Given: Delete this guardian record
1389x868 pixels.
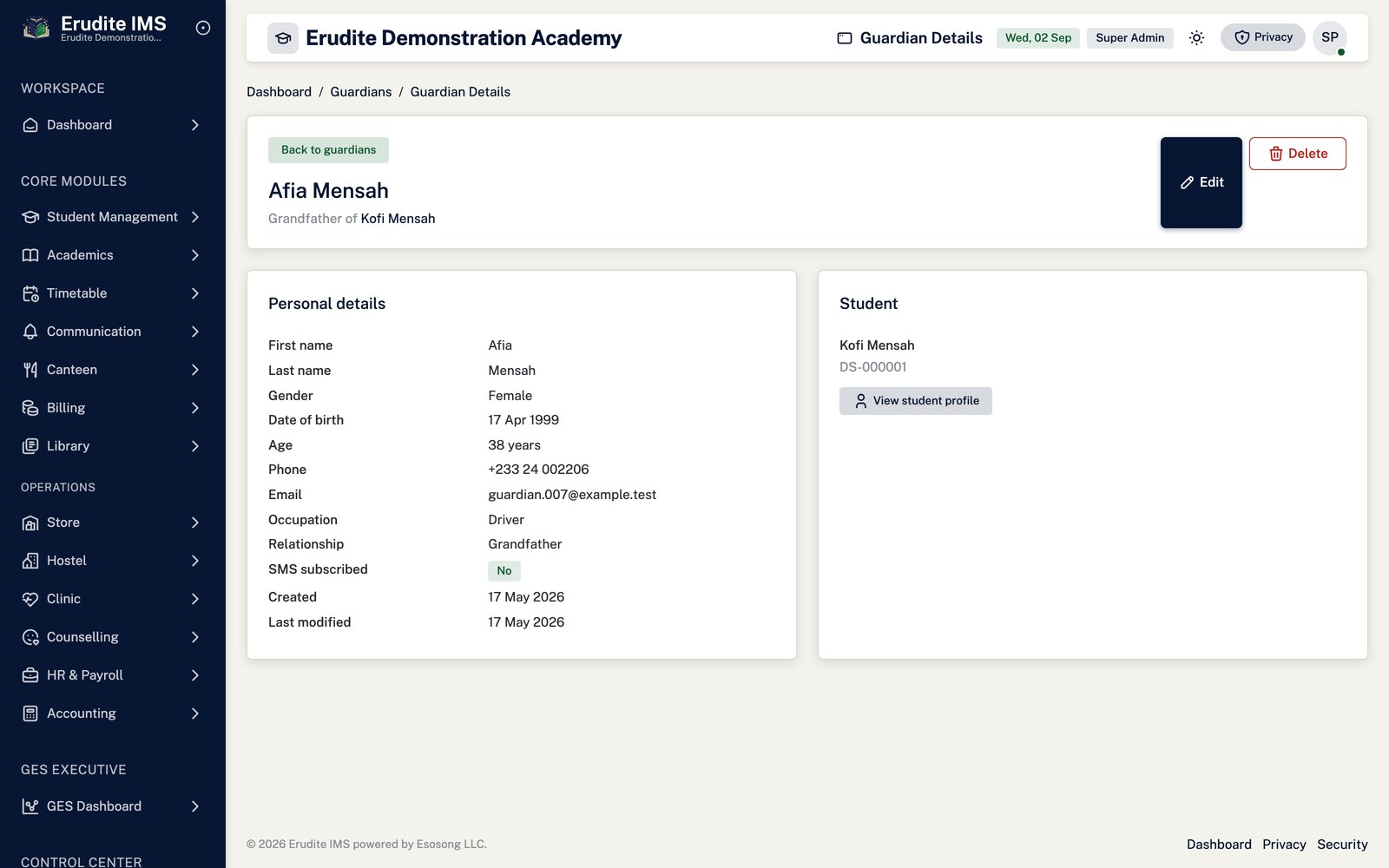Looking at the screenshot, I should 1298,154.
